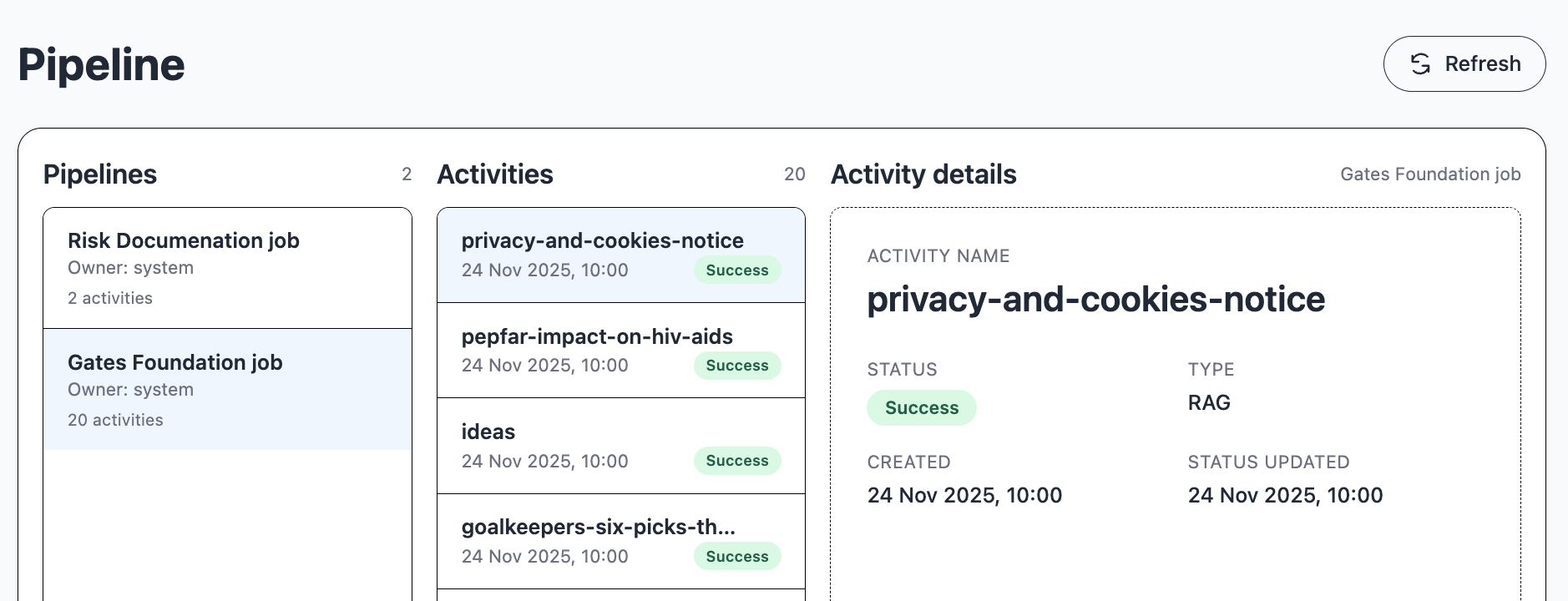This screenshot has height=601, width=1568.
Task: Click the Activities section heading
Action: pyautogui.click(x=495, y=174)
